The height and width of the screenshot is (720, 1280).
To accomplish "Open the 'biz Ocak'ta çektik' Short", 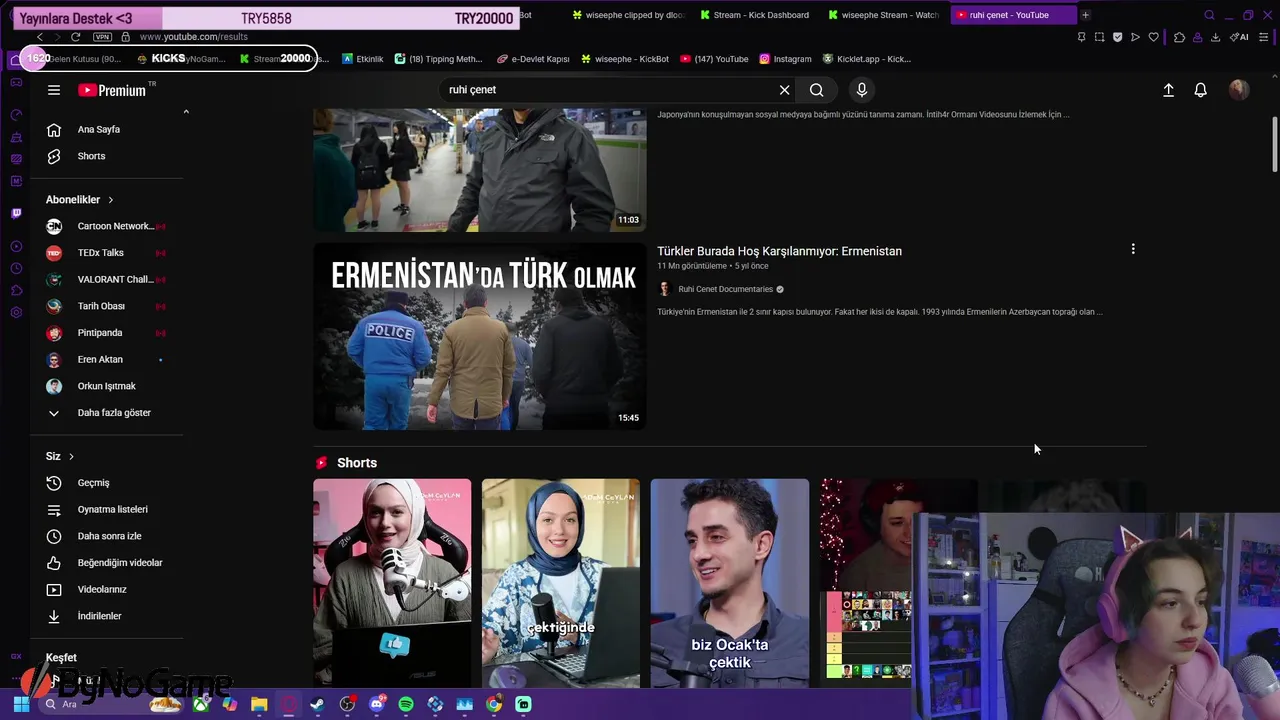I will (x=730, y=583).
